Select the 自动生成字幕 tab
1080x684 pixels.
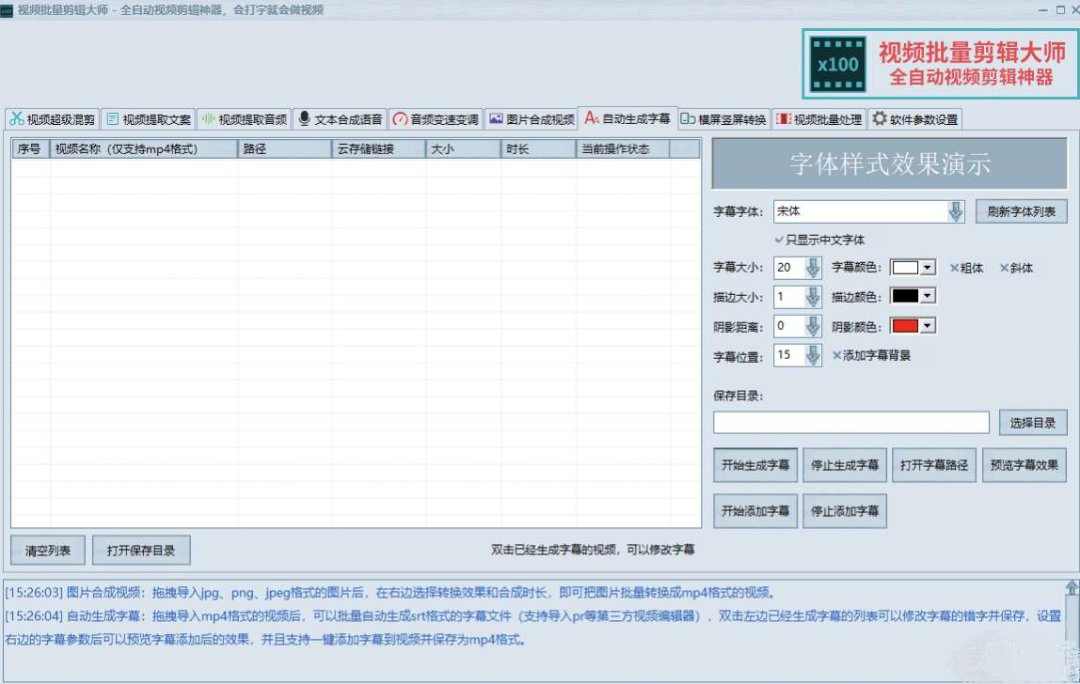click(627, 118)
